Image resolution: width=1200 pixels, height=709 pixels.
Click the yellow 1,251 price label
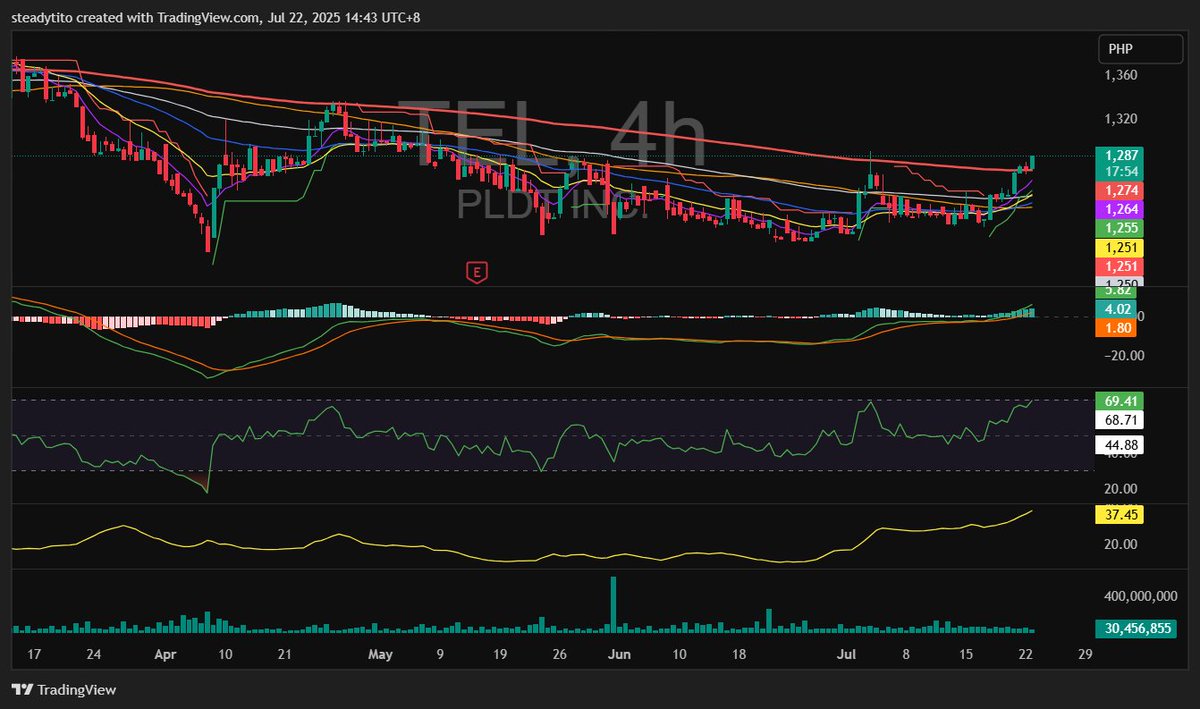(x=1119, y=247)
